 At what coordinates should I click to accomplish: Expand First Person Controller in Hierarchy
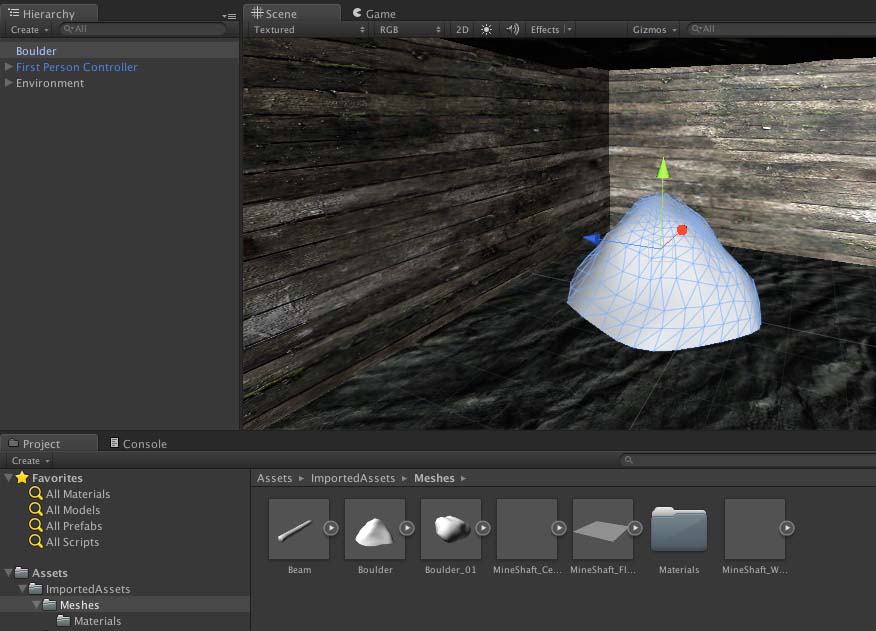[8, 67]
